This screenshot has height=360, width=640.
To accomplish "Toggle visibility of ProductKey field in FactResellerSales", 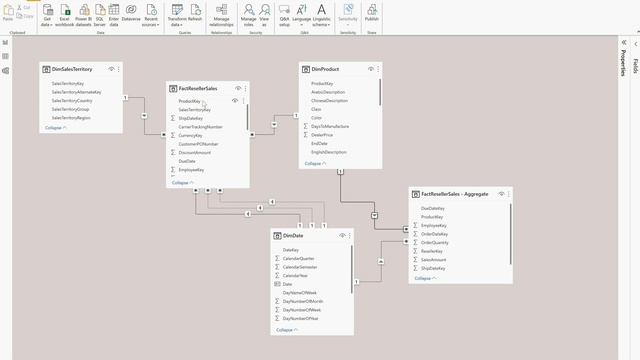I will [235, 101].
